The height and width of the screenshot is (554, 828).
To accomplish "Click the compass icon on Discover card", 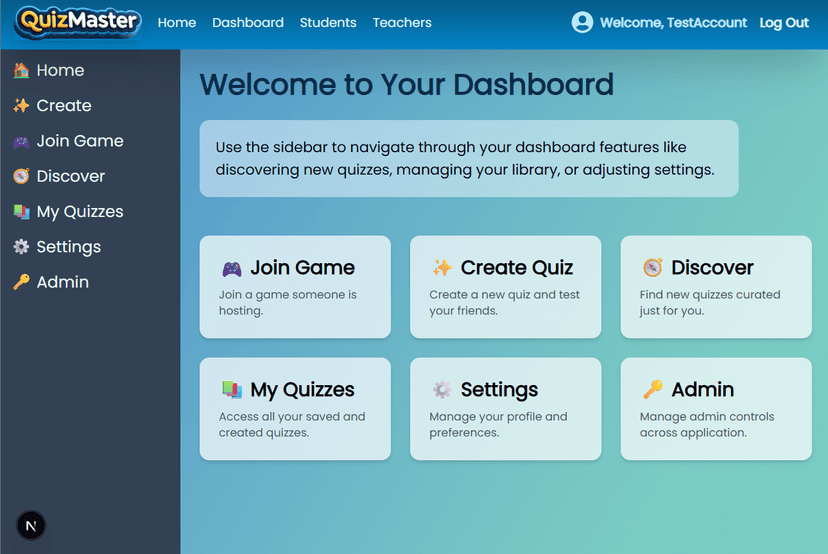I will click(653, 268).
